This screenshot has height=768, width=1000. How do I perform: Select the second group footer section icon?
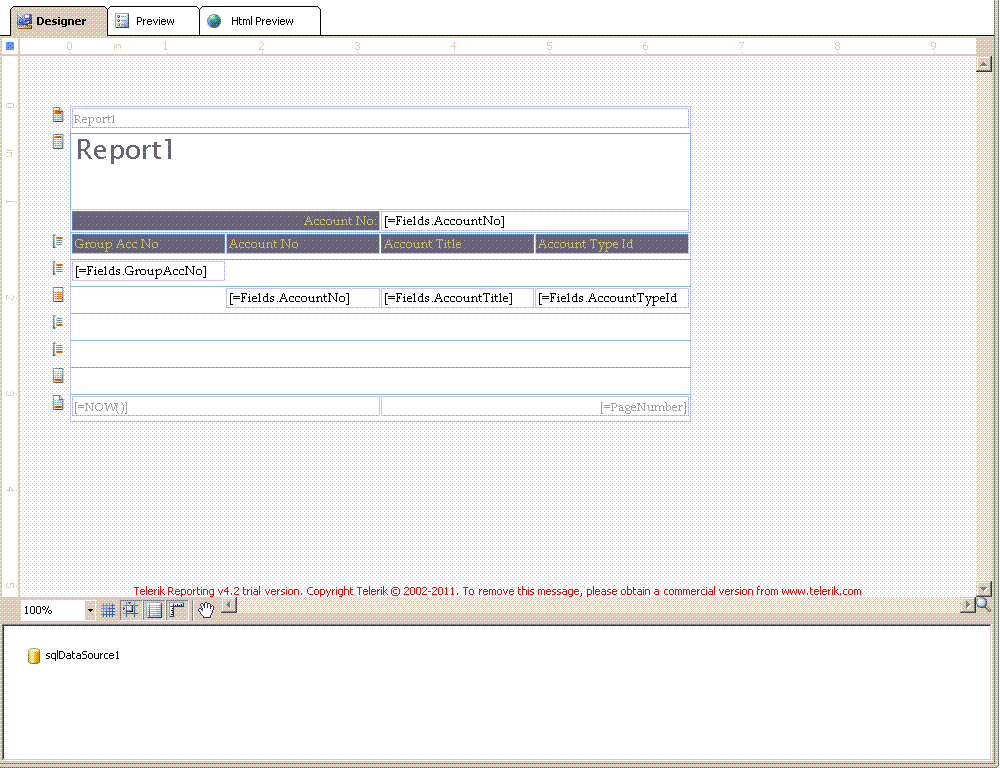(58, 349)
